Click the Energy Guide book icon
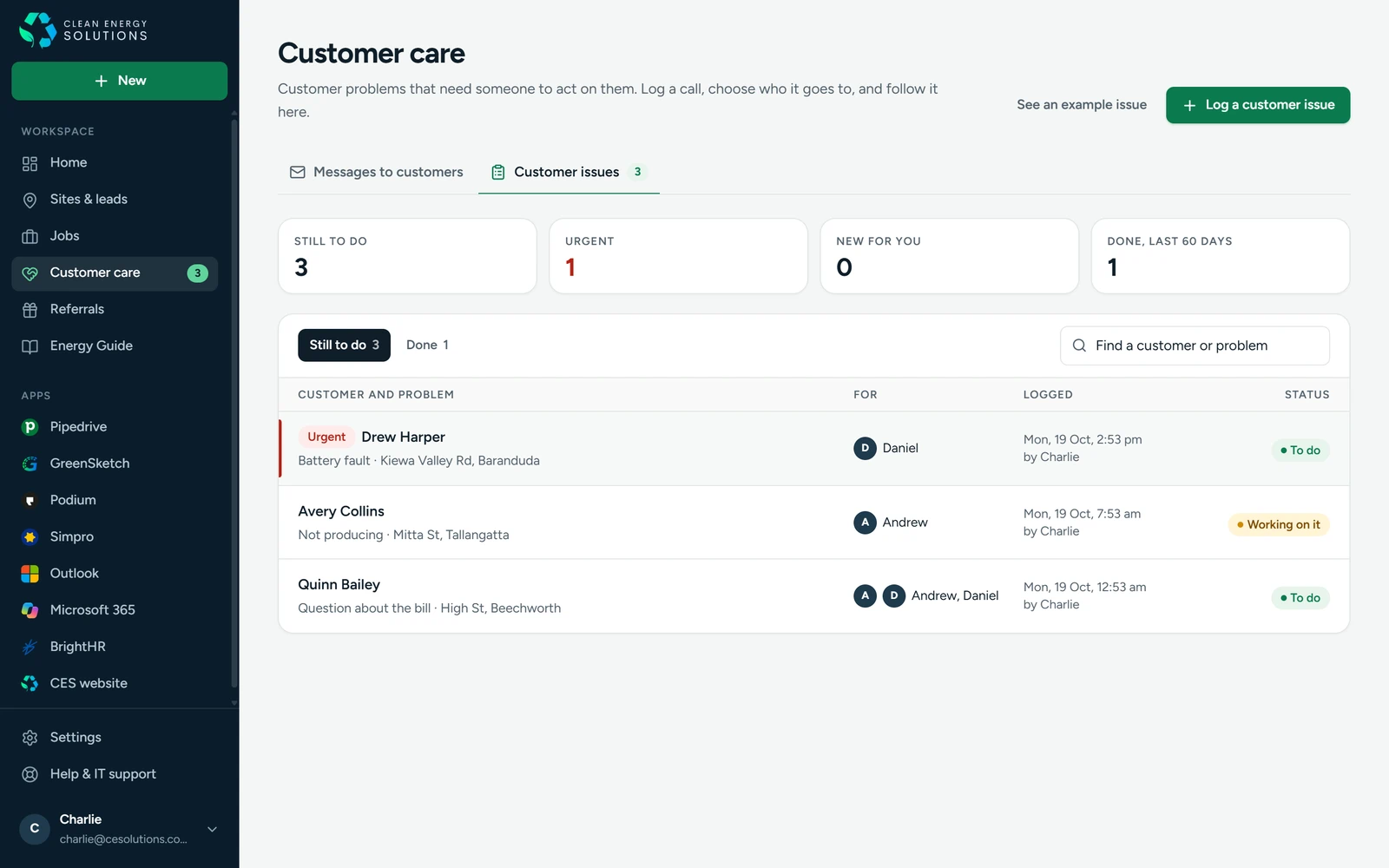The width and height of the screenshot is (1389, 868). point(30,346)
